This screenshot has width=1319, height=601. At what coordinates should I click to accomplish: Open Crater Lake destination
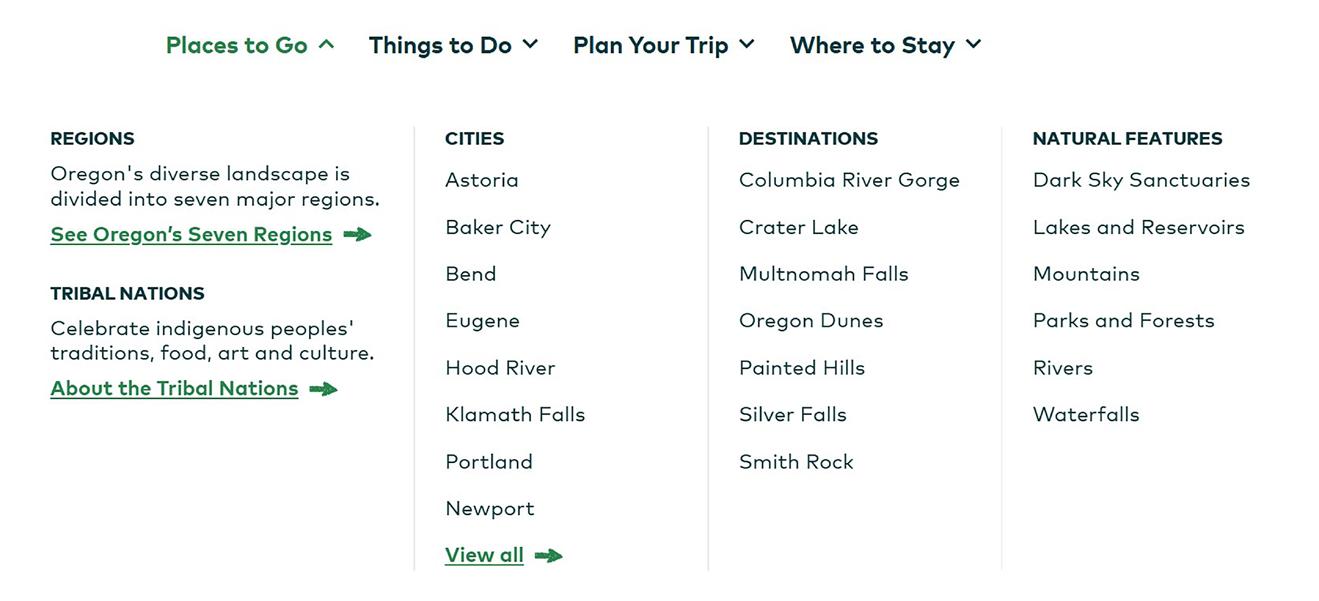click(798, 227)
